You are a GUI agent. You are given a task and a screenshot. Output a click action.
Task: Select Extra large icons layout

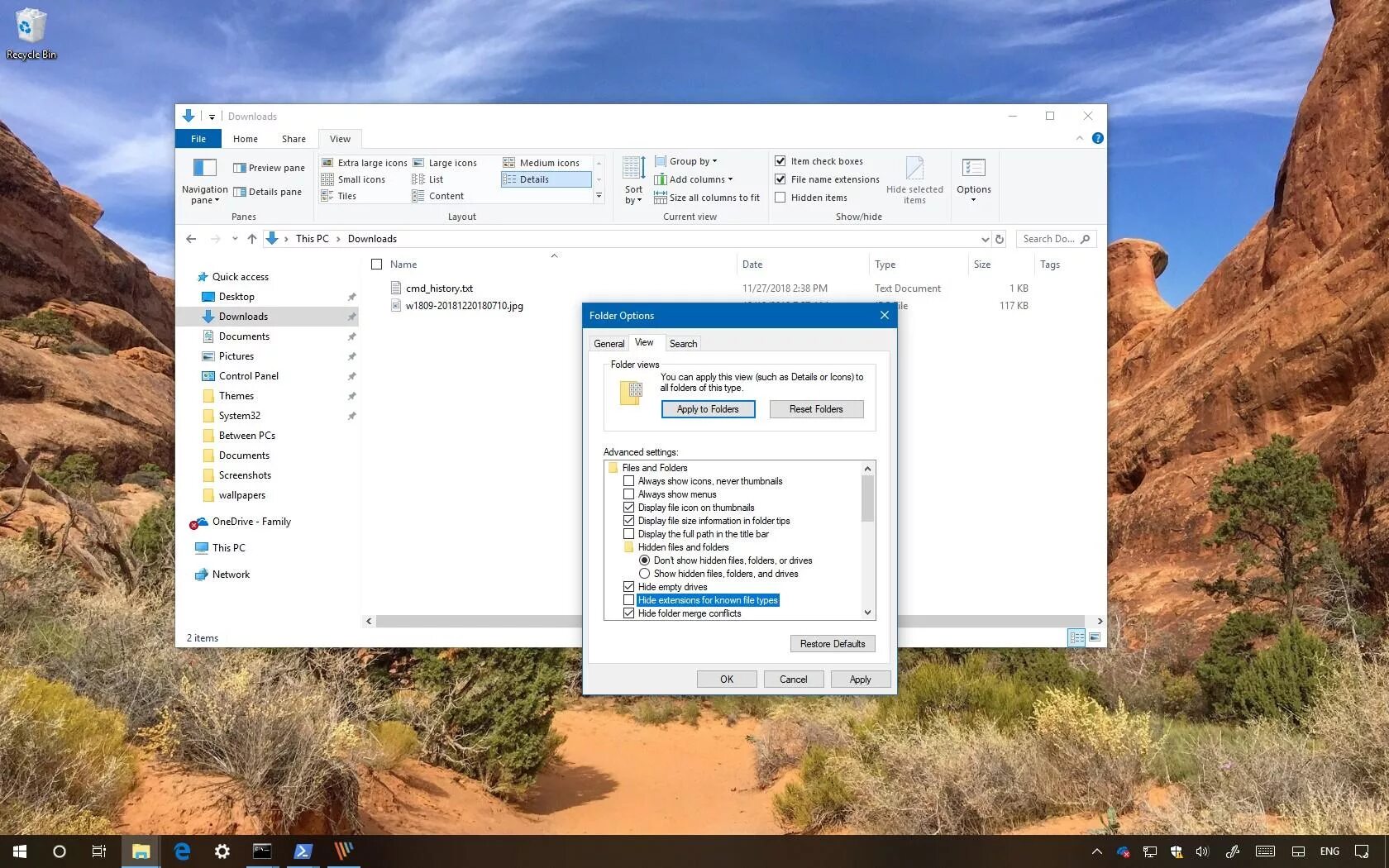pyautogui.click(x=365, y=163)
